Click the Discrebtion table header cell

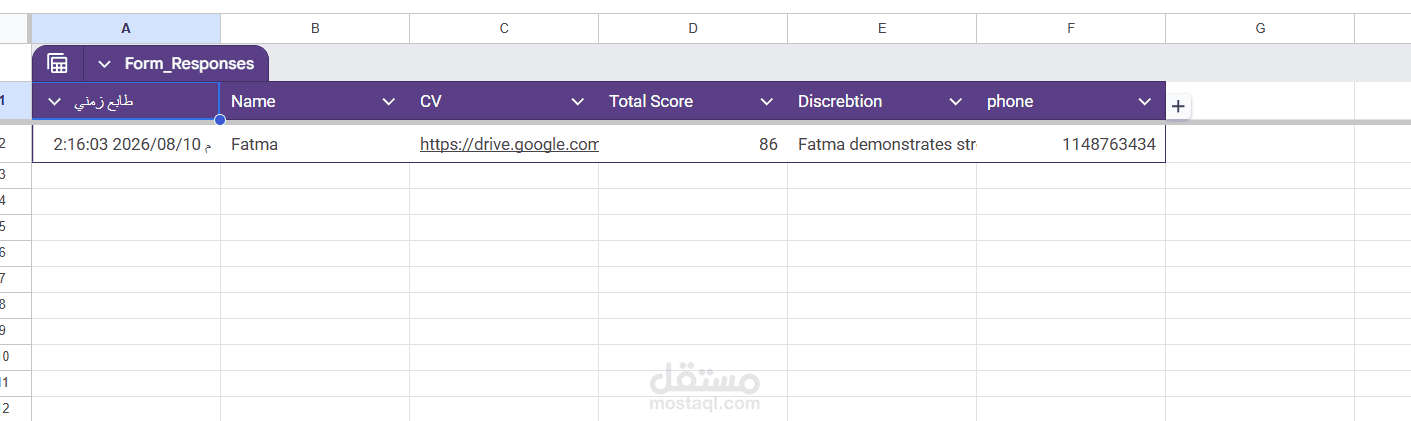click(882, 102)
